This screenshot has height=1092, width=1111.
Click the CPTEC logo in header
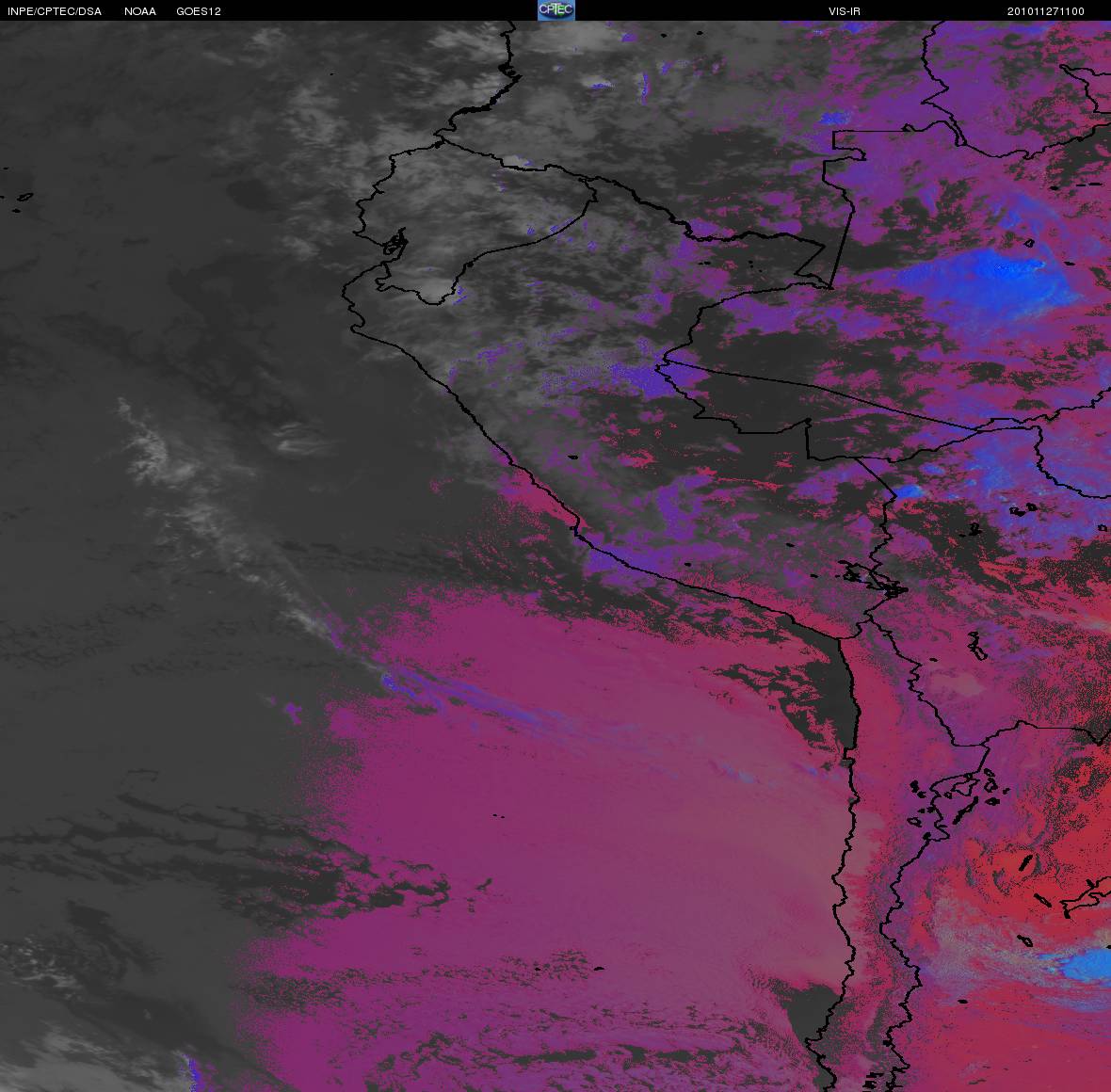(x=555, y=10)
